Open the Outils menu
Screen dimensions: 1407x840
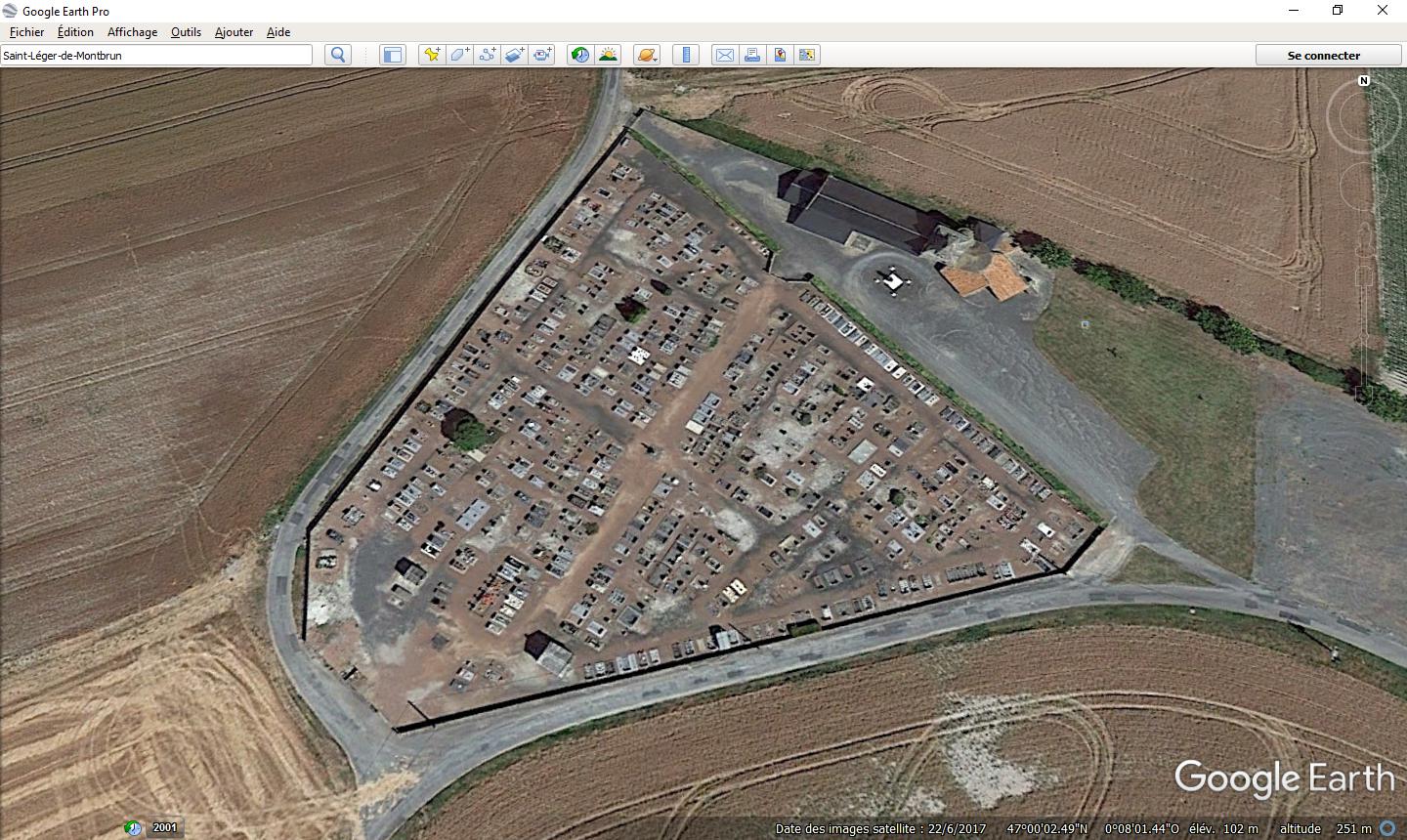[x=186, y=32]
